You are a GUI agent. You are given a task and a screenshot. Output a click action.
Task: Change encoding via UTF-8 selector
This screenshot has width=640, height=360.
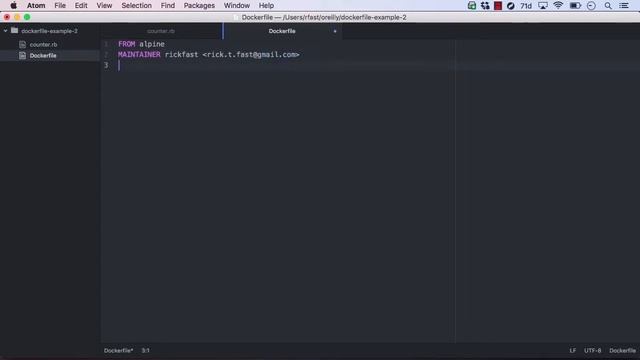592,350
